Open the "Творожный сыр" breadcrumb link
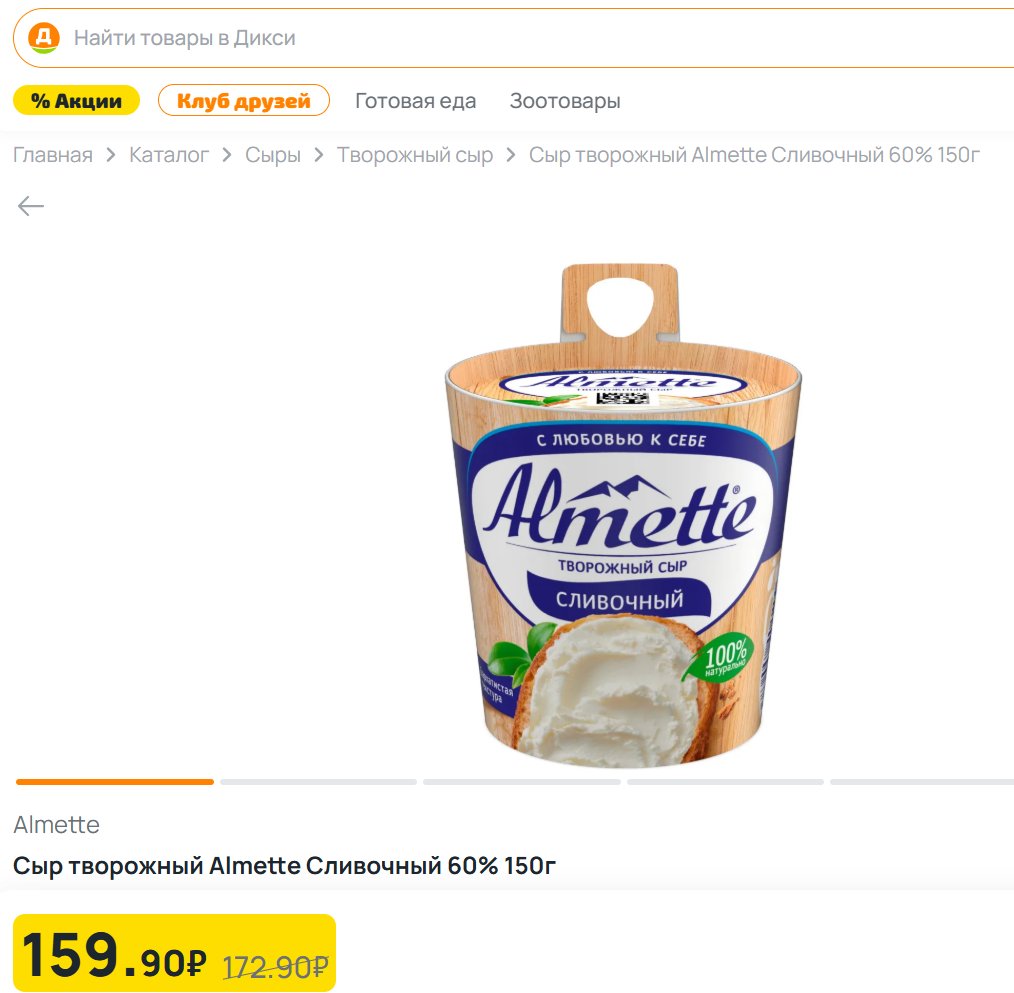Viewport: 1014px width, 993px height. point(415,155)
